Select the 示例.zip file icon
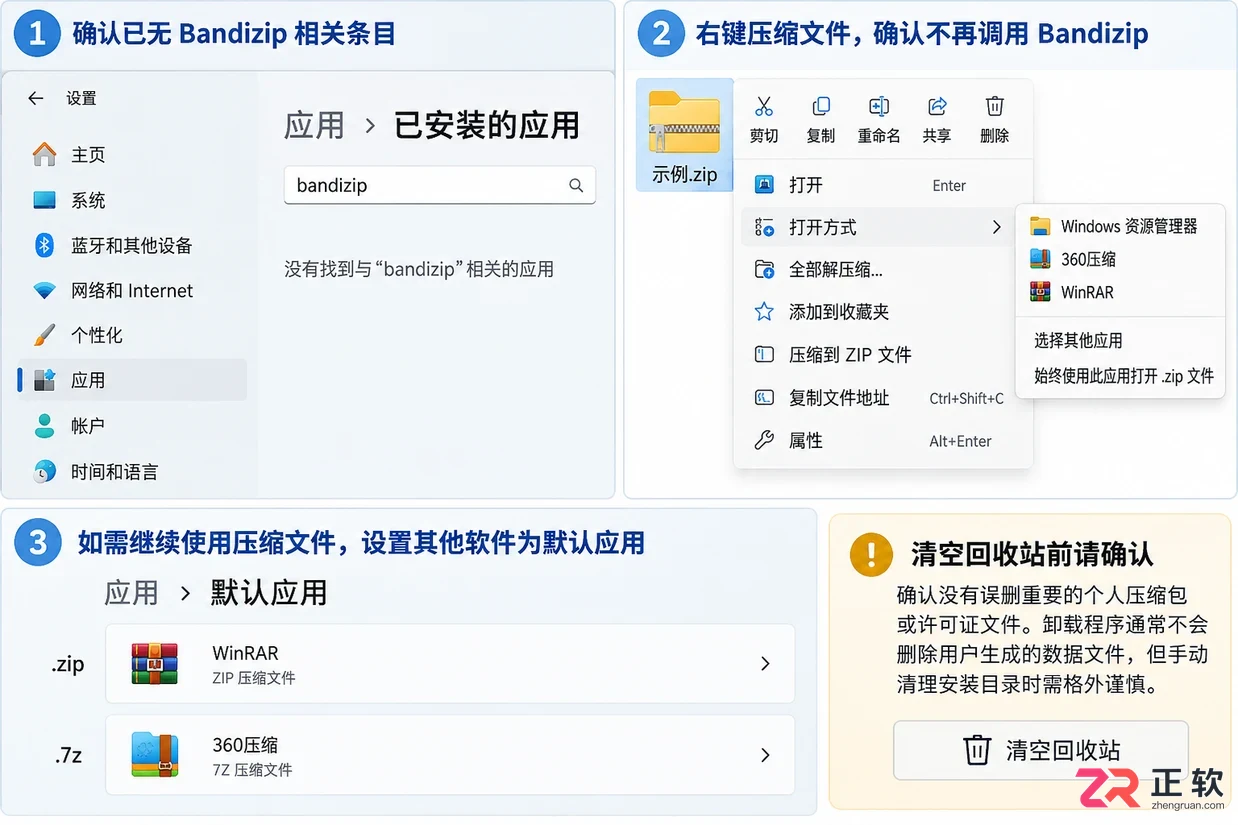This screenshot has width=1238, height=825. (x=684, y=122)
